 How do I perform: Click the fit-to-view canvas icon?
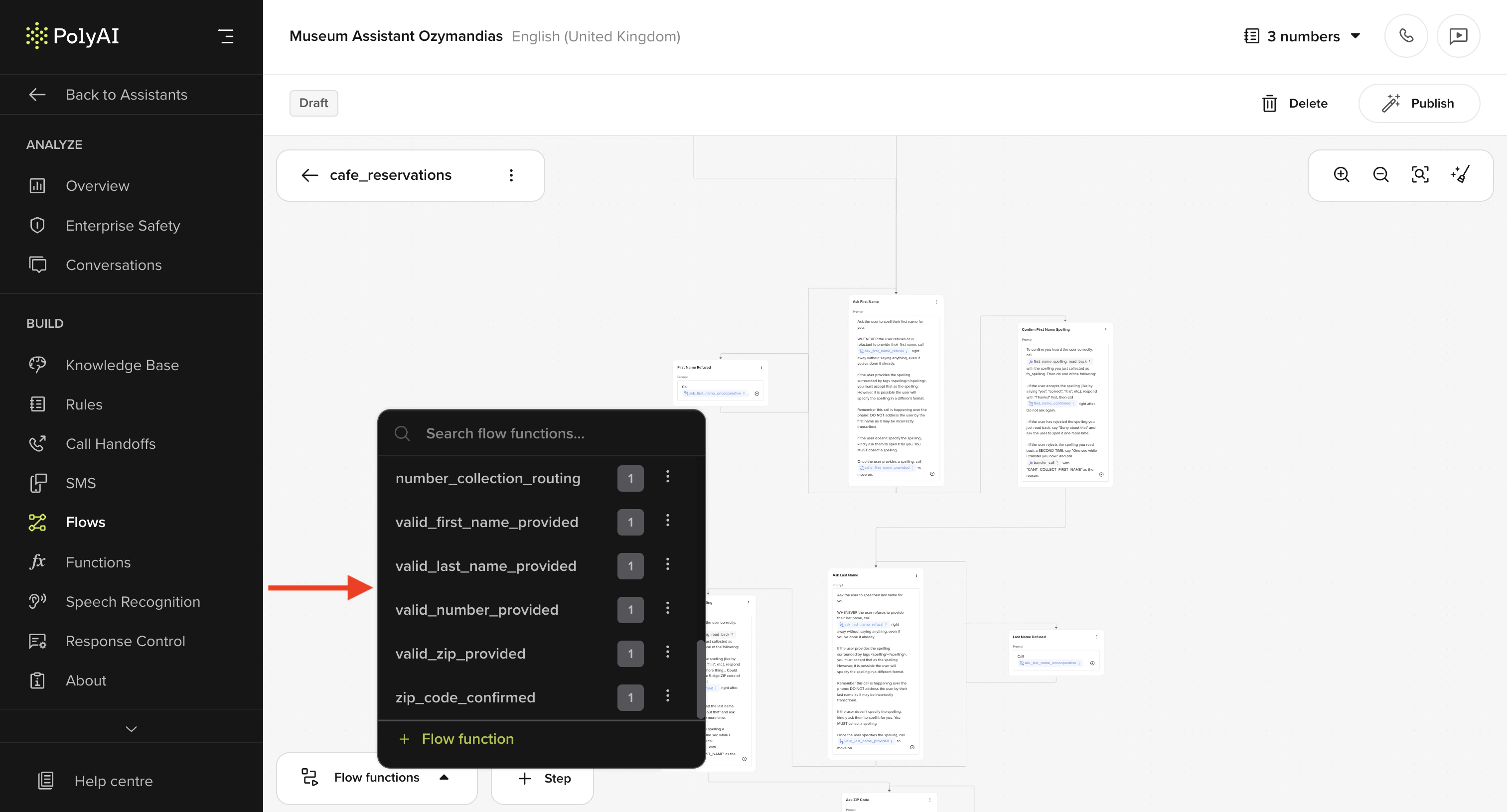pyautogui.click(x=1420, y=175)
